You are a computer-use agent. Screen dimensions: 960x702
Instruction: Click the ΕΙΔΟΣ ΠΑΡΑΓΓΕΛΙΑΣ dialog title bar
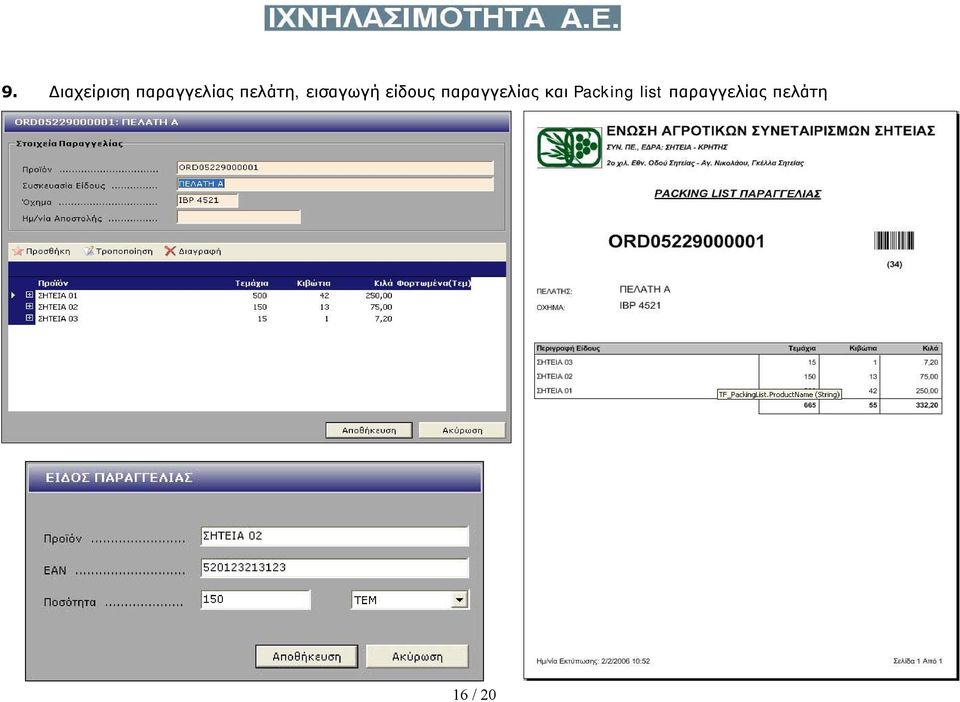255,477
